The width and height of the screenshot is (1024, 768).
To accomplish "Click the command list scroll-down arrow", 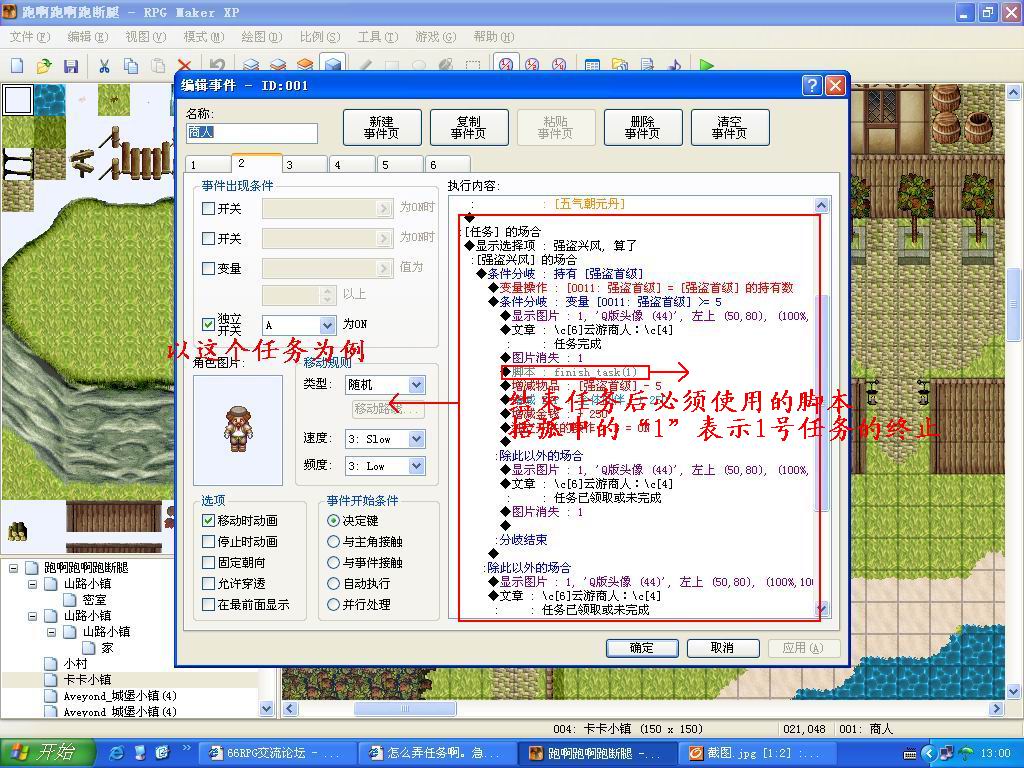I will tap(822, 609).
